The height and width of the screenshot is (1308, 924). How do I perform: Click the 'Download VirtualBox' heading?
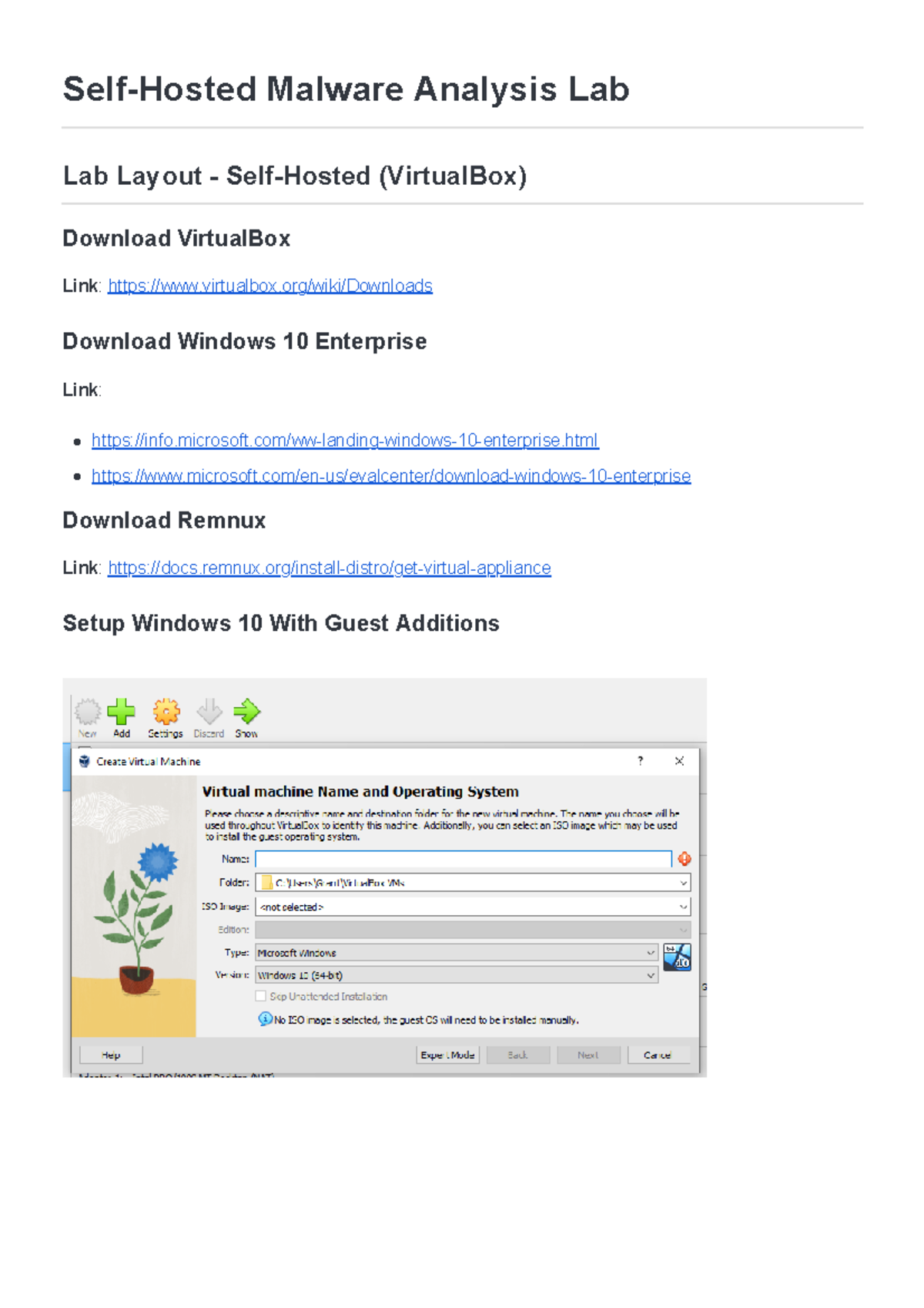pyautogui.click(x=176, y=239)
